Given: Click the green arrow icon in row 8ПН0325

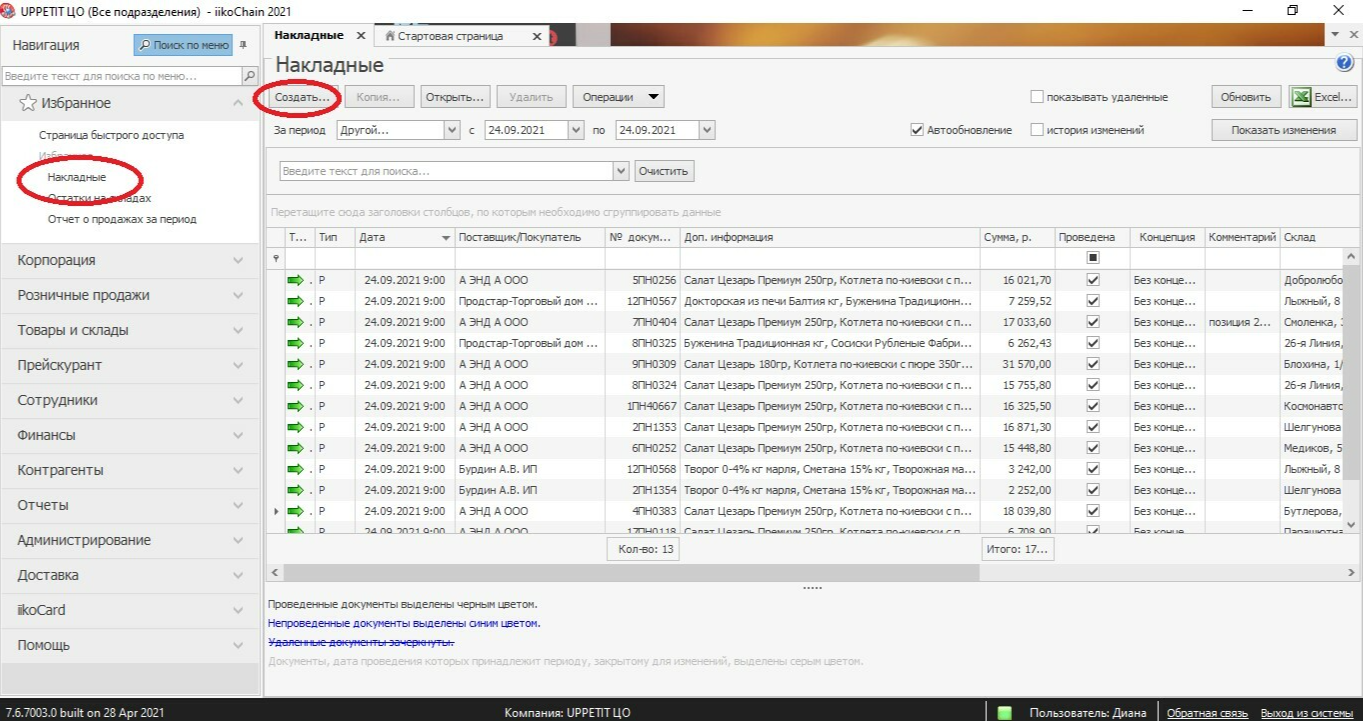Looking at the screenshot, I should [295, 343].
